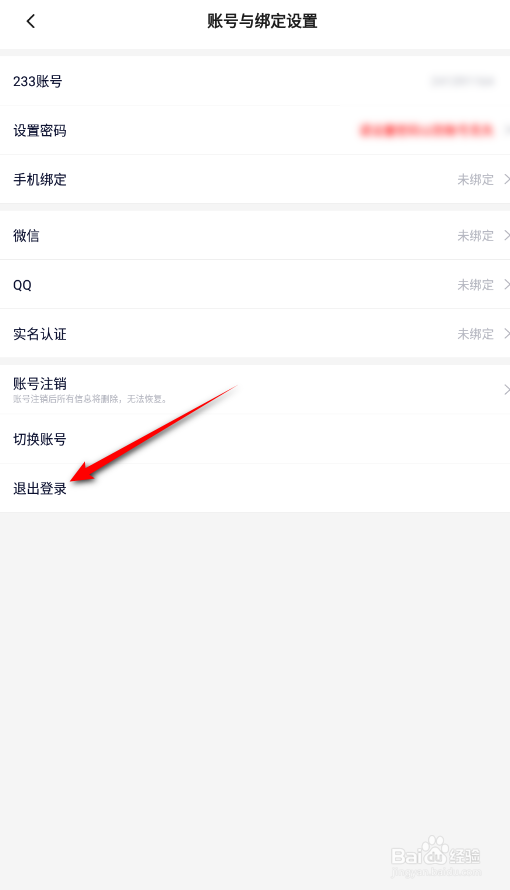Open the QQ binding row
The height and width of the screenshot is (890, 510).
tap(255, 284)
